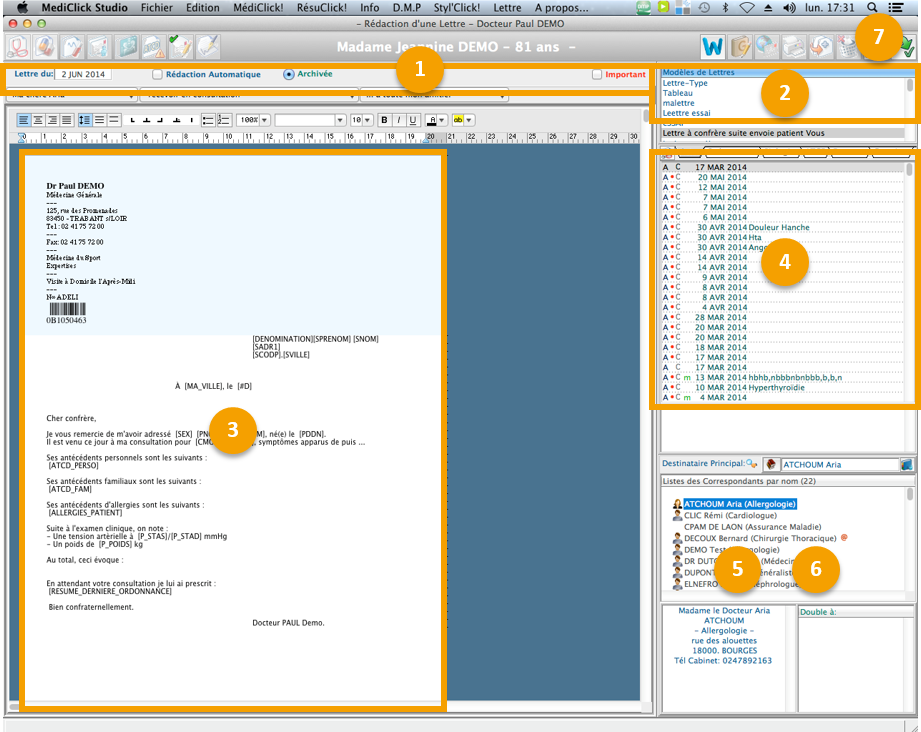Click the stethoscope icon in top toolbar
The image size is (921, 732).
click(18, 46)
